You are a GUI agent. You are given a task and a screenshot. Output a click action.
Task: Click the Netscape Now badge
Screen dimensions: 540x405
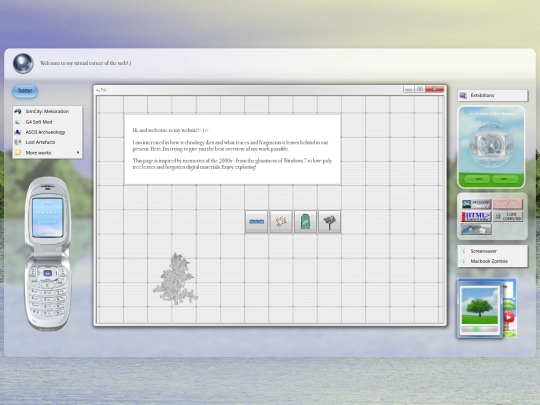pos(476,204)
